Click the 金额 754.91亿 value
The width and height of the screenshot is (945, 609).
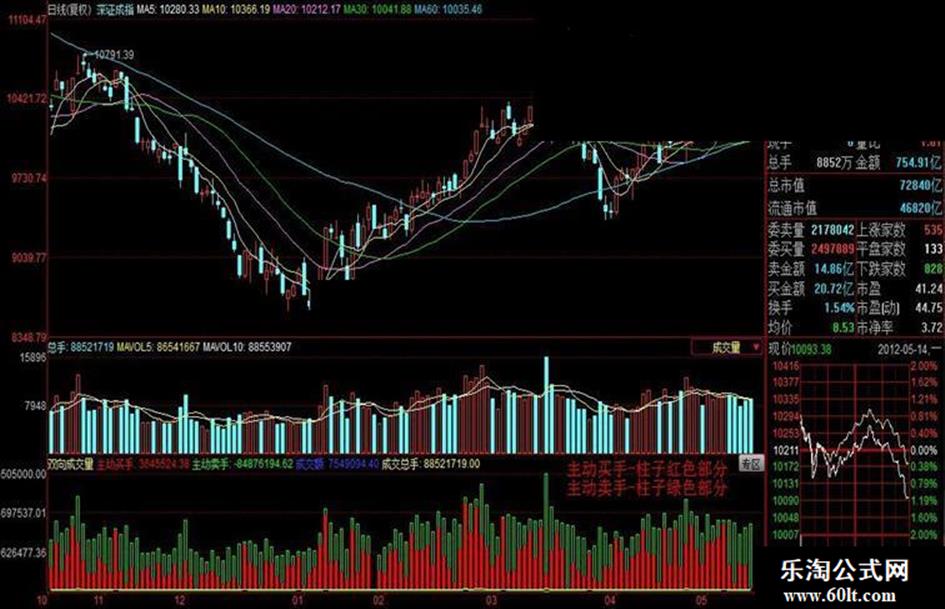899,162
